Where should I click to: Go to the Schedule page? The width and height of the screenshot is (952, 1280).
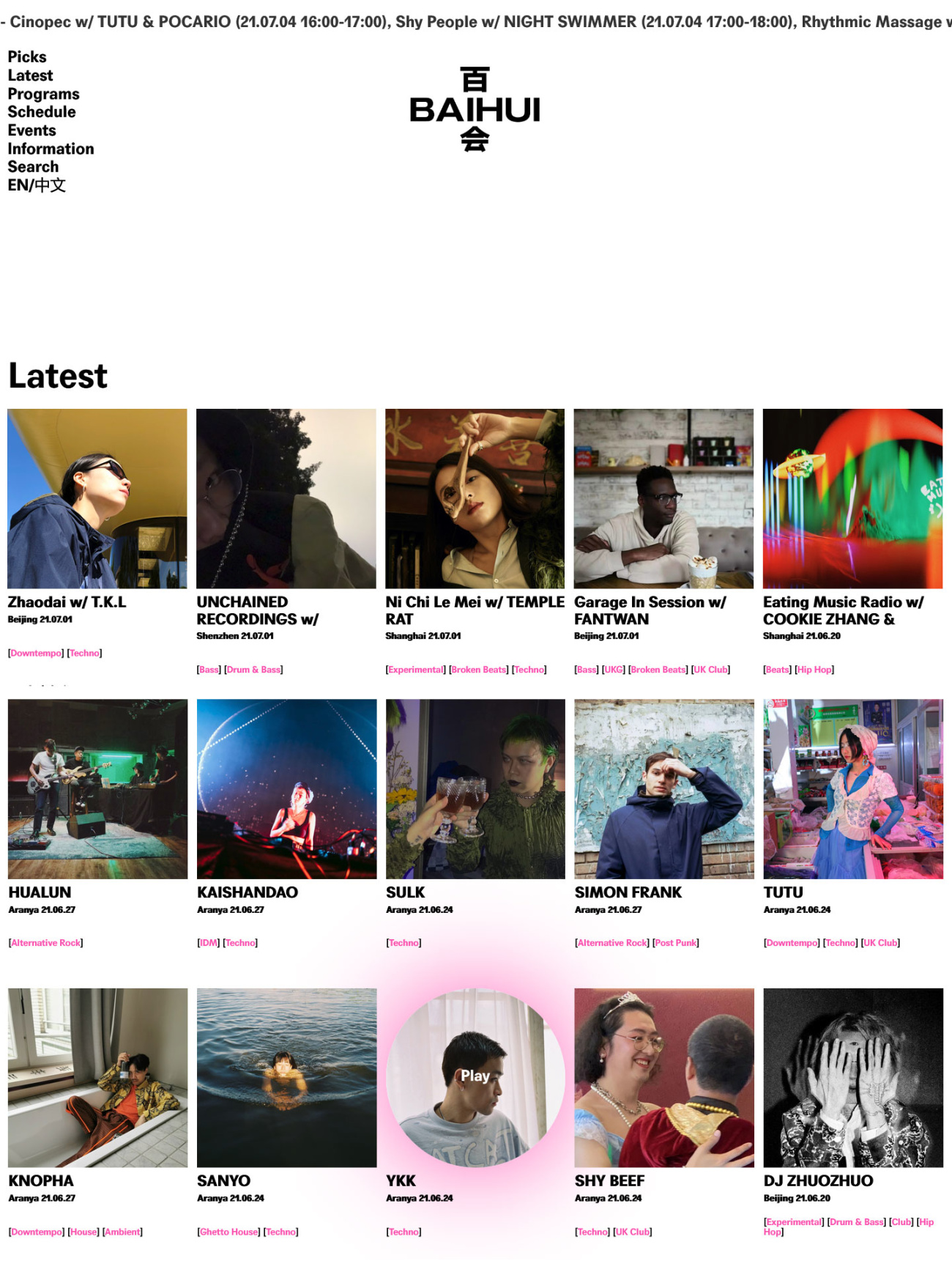tap(42, 112)
